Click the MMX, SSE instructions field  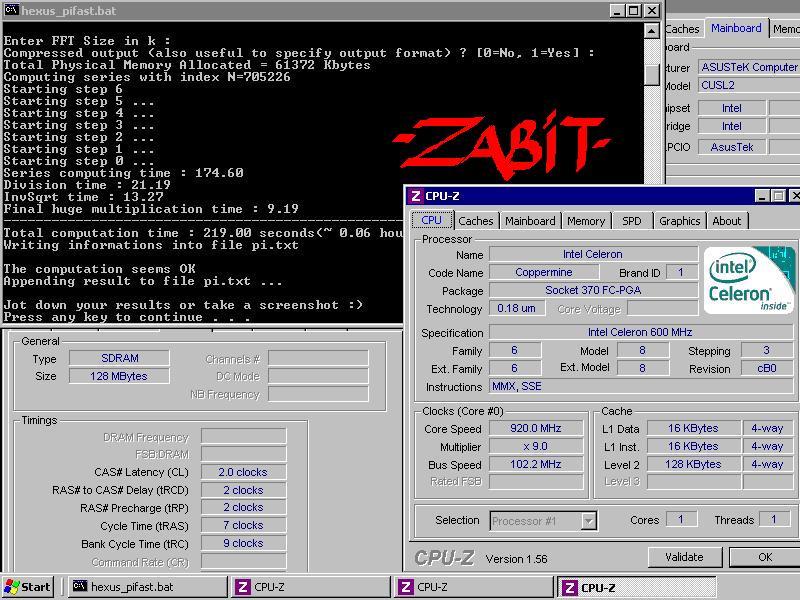(x=640, y=386)
